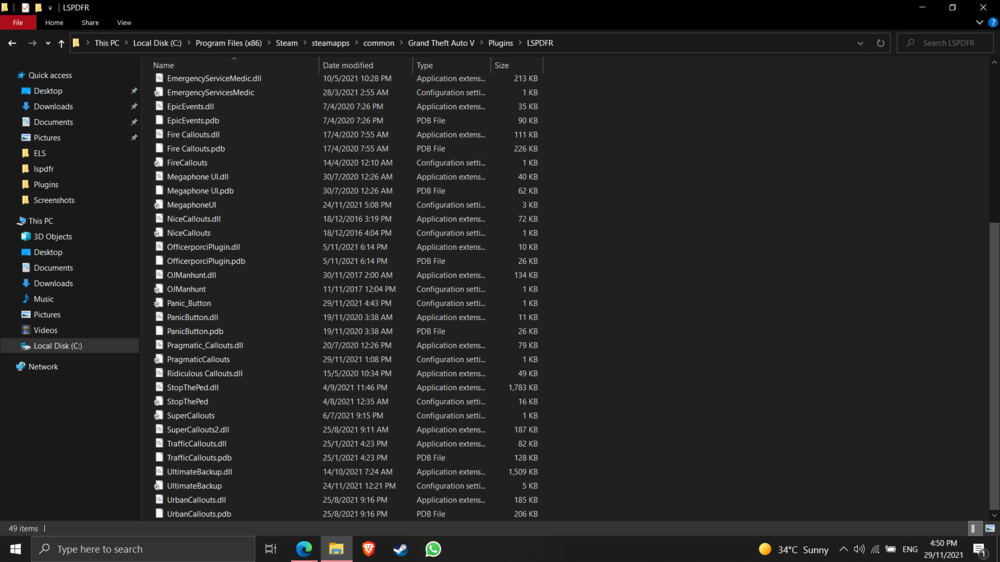1000x562 pixels.
Task: Open WhatsApp from the taskbar
Action: coord(433,549)
